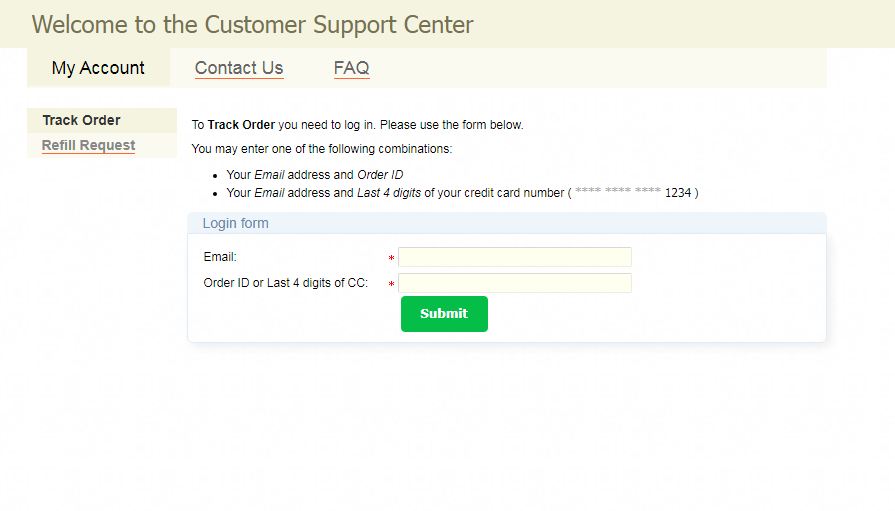The image size is (895, 511).
Task: Click the masked credit card example ending in 1234
Action: [633, 192]
